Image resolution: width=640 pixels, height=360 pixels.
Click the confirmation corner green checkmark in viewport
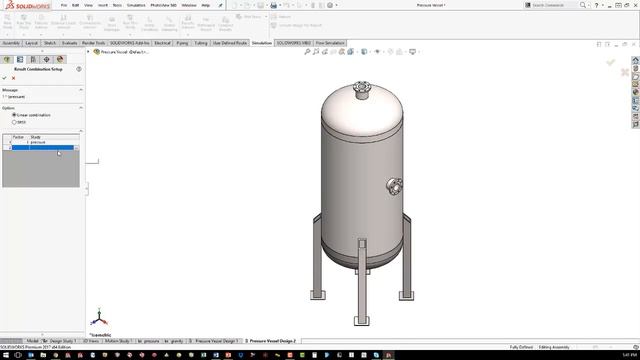pos(611,62)
